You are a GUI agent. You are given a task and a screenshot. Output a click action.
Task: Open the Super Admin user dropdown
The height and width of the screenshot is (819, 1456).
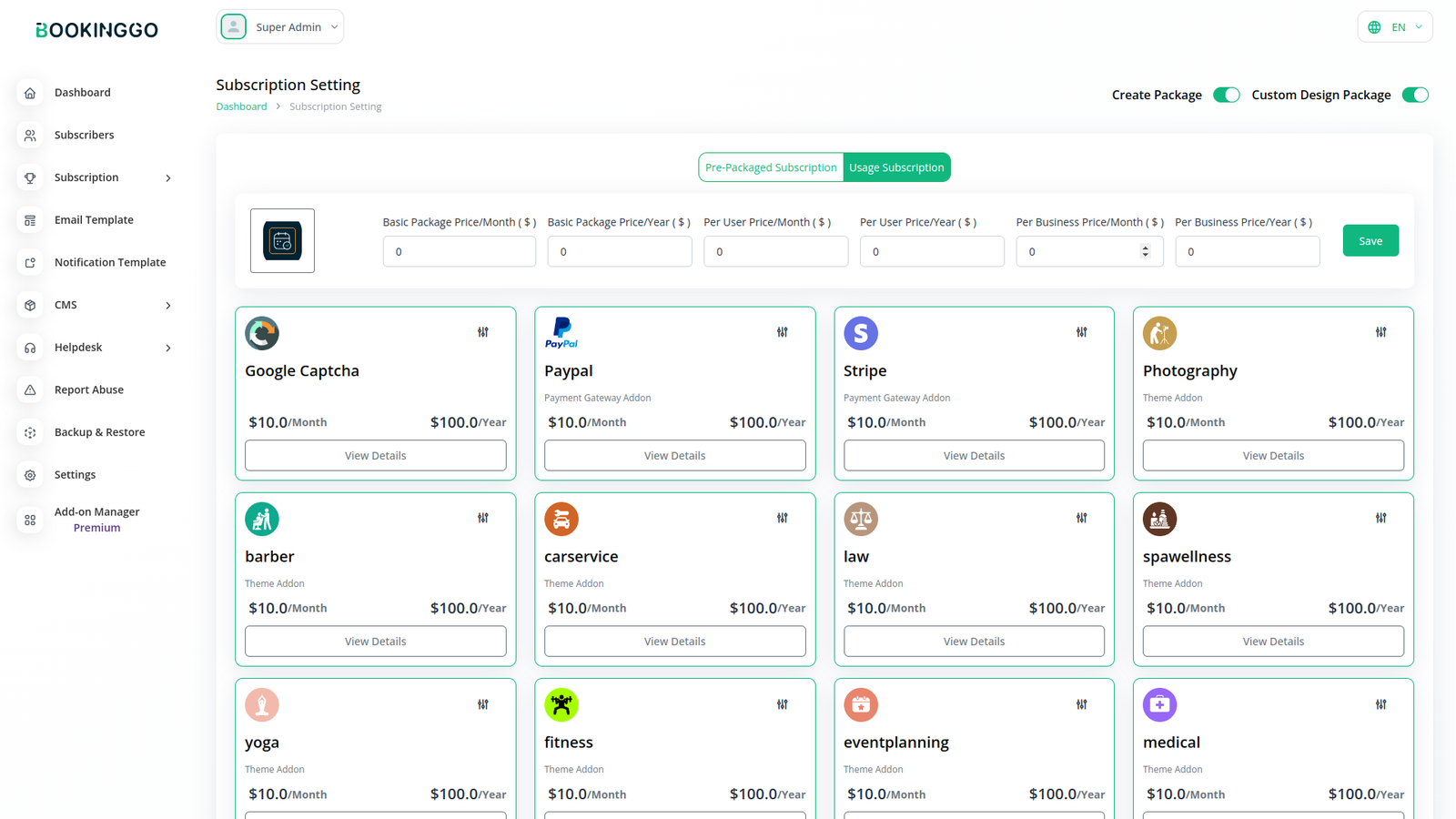tap(280, 27)
